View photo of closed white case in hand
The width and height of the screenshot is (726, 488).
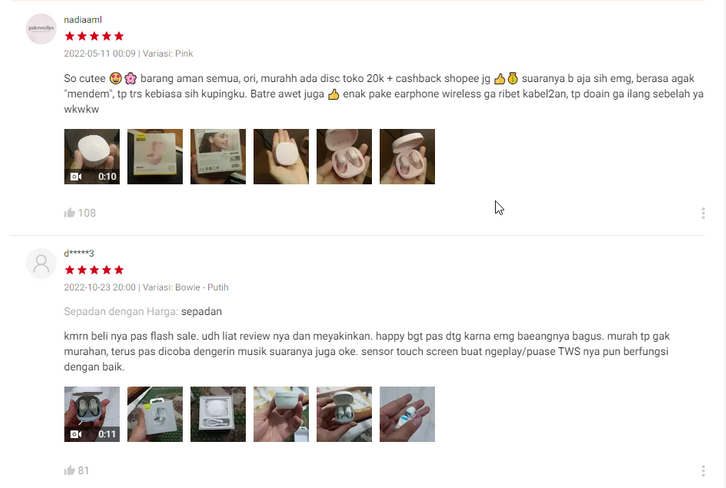(x=281, y=414)
